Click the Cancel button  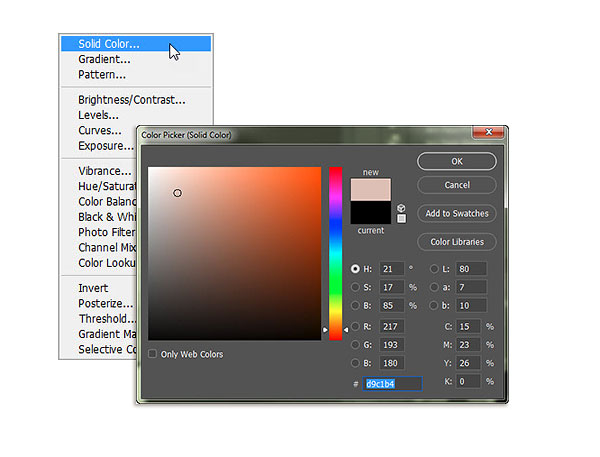click(x=457, y=185)
